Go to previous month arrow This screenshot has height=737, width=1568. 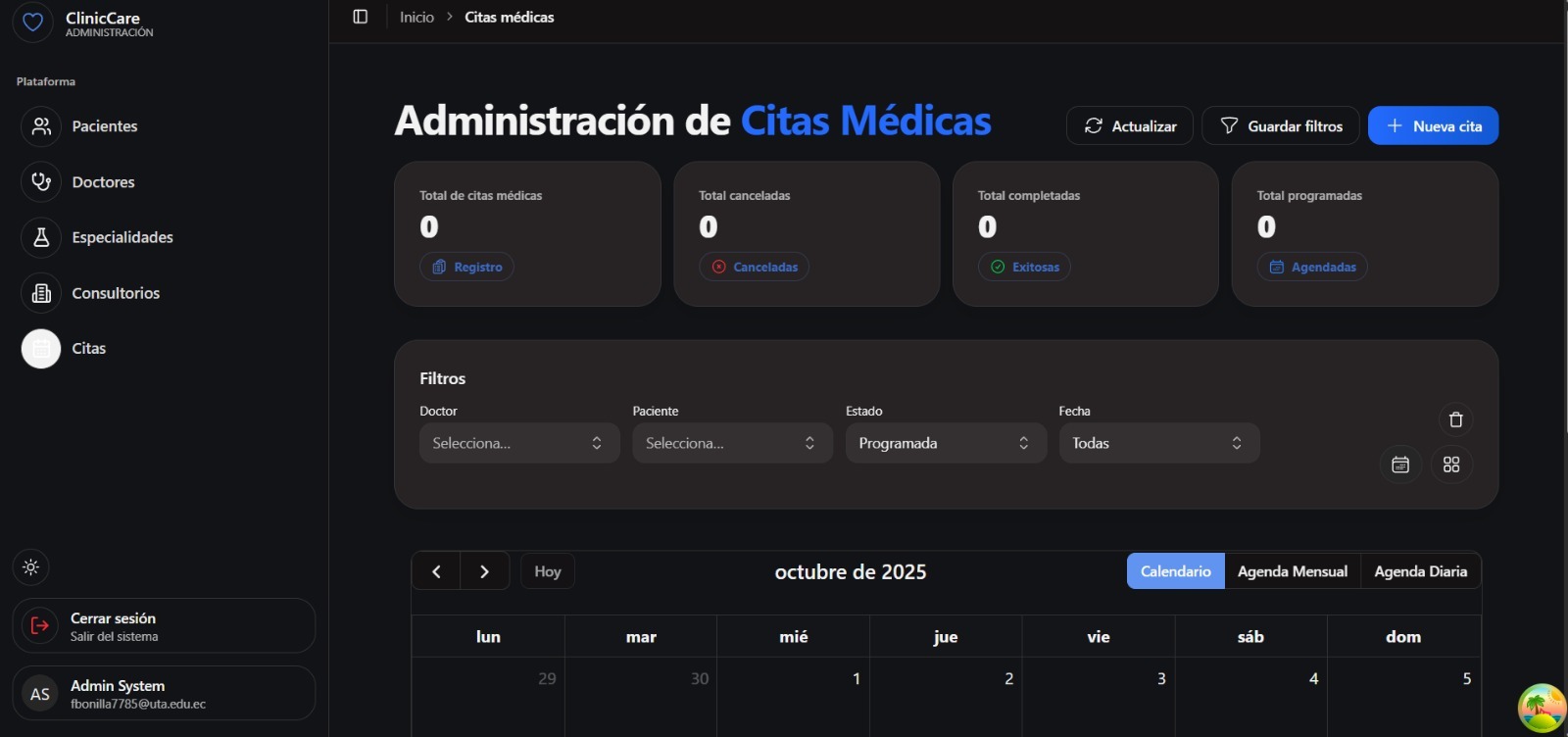click(436, 571)
